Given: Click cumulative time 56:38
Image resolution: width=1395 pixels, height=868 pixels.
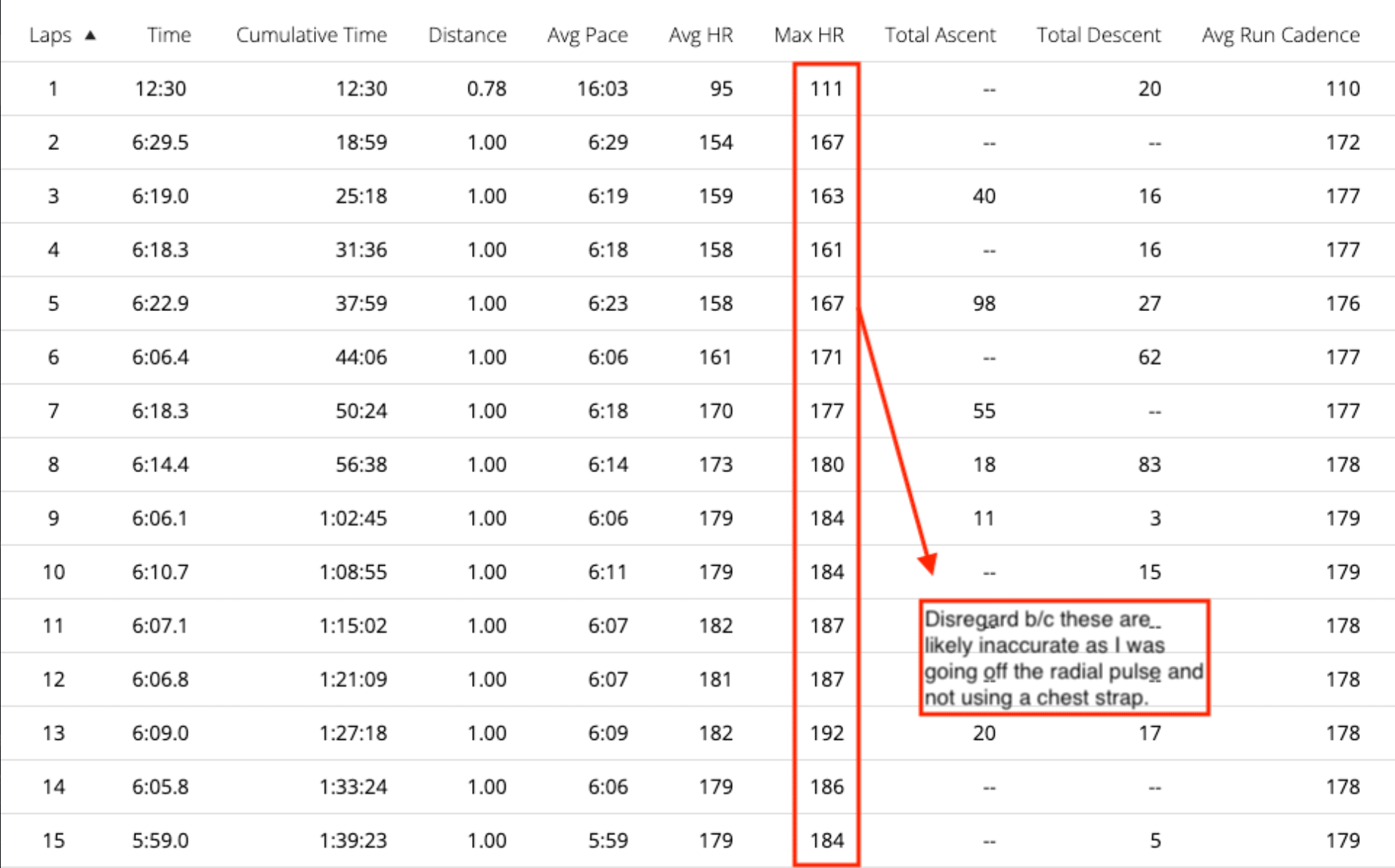Looking at the screenshot, I should [x=362, y=464].
